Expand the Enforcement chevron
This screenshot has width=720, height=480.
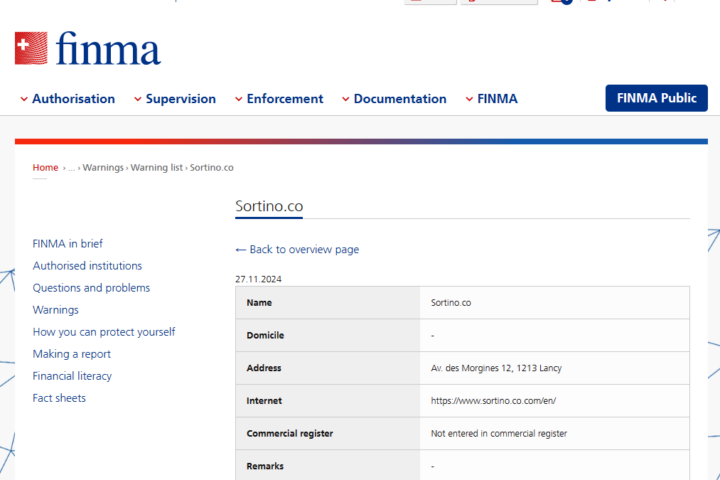click(238, 99)
